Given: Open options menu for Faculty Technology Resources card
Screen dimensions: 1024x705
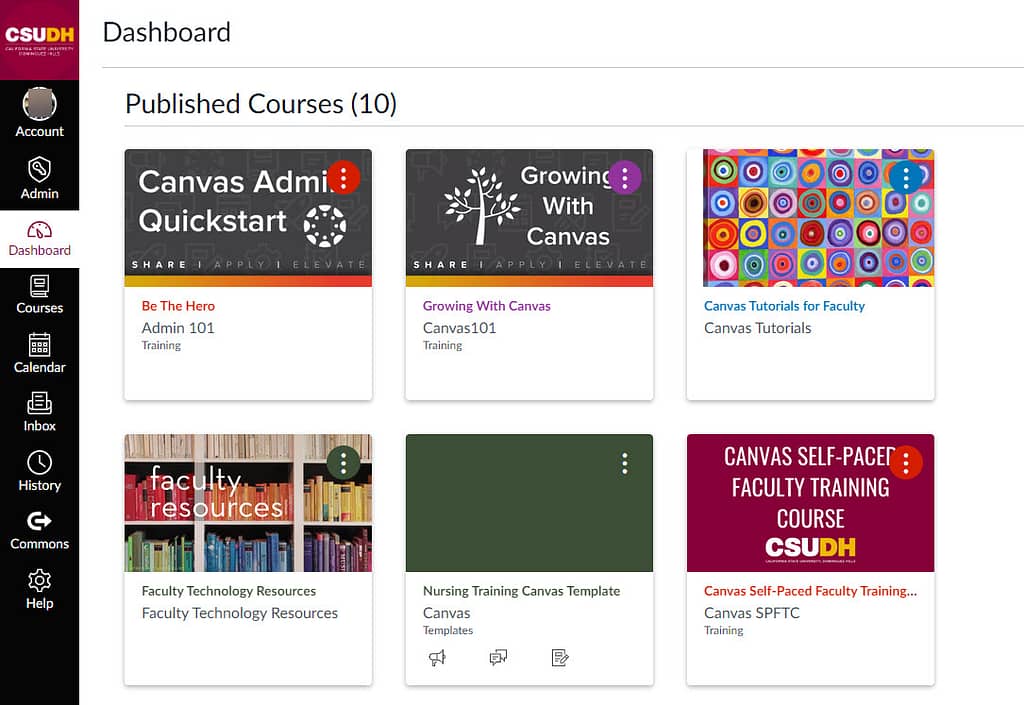Looking at the screenshot, I should [x=344, y=463].
